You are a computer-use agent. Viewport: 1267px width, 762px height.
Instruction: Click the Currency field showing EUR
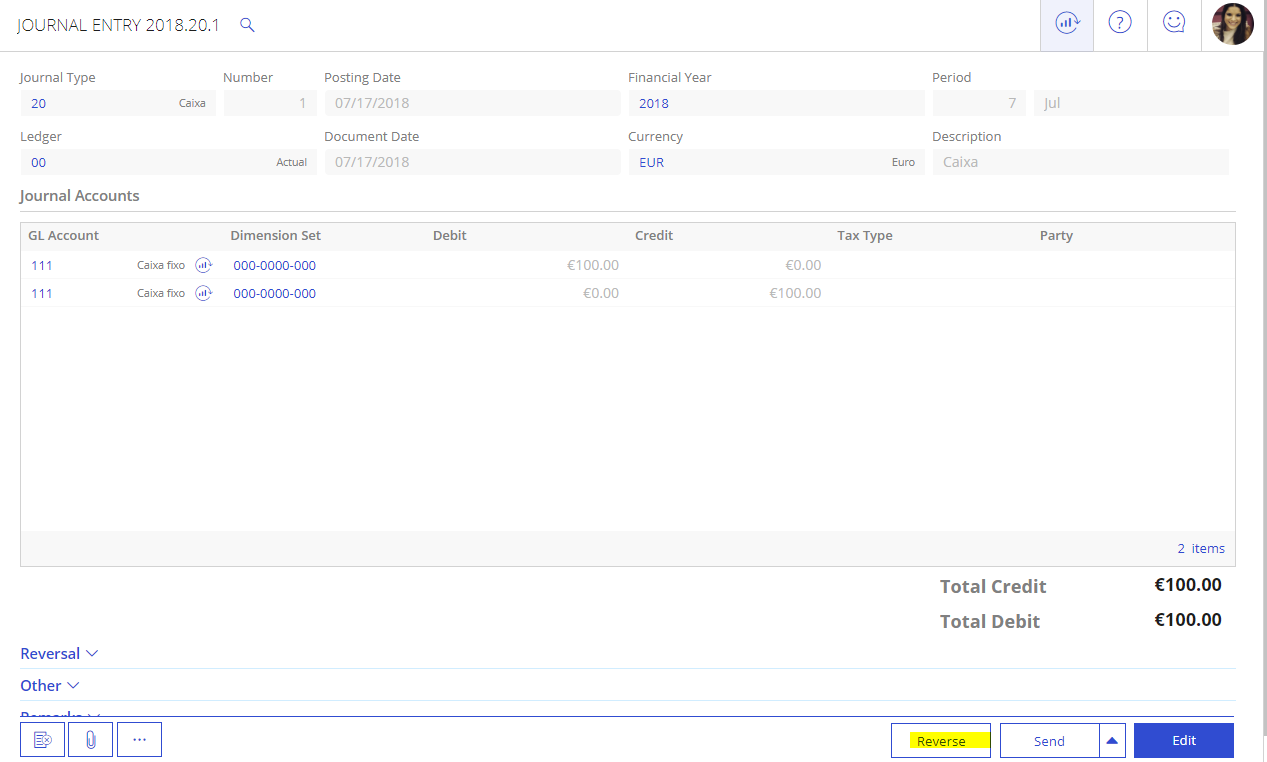pyautogui.click(x=776, y=162)
